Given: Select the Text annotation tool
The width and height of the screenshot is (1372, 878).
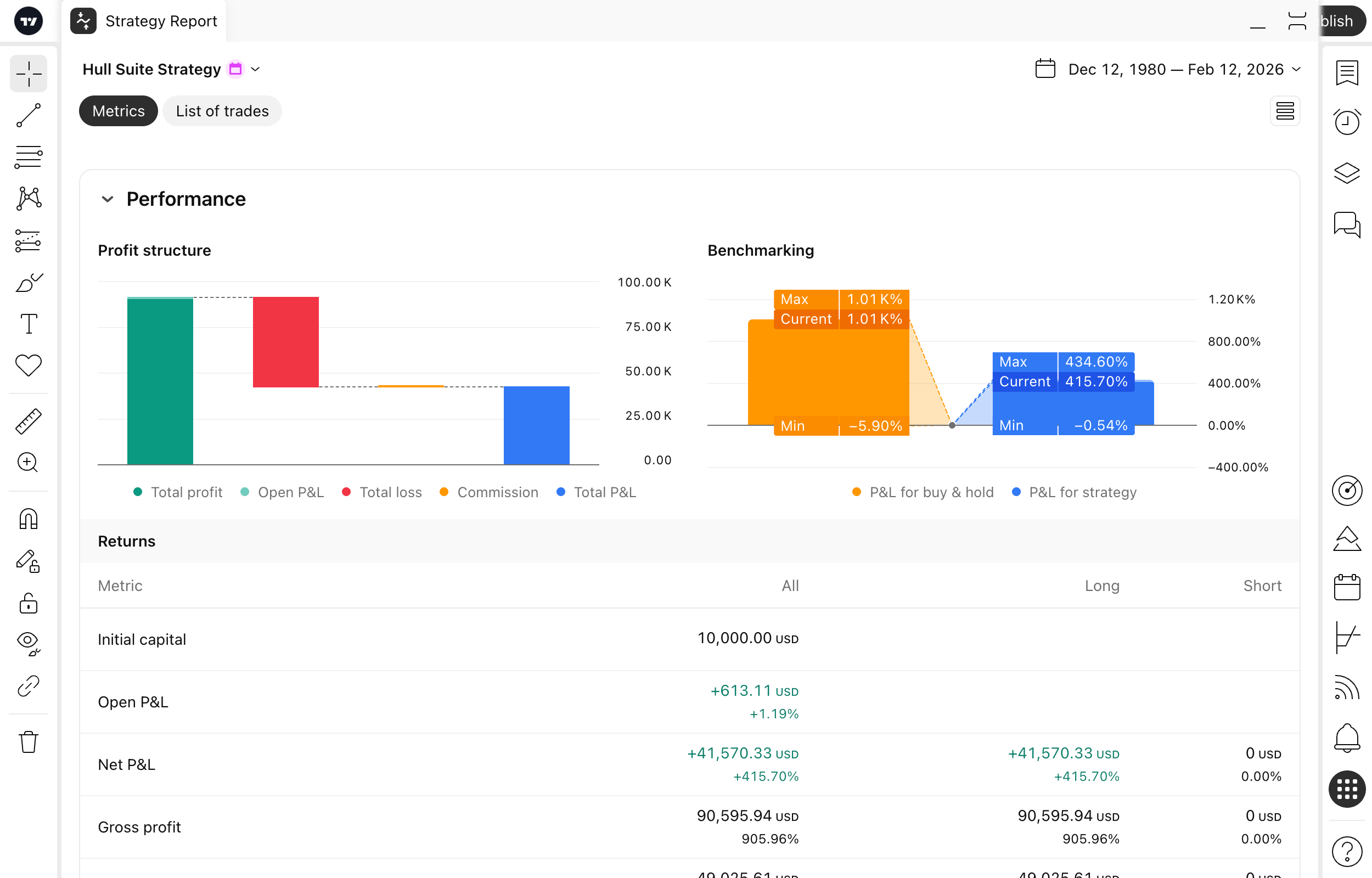Looking at the screenshot, I should click(x=29, y=324).
